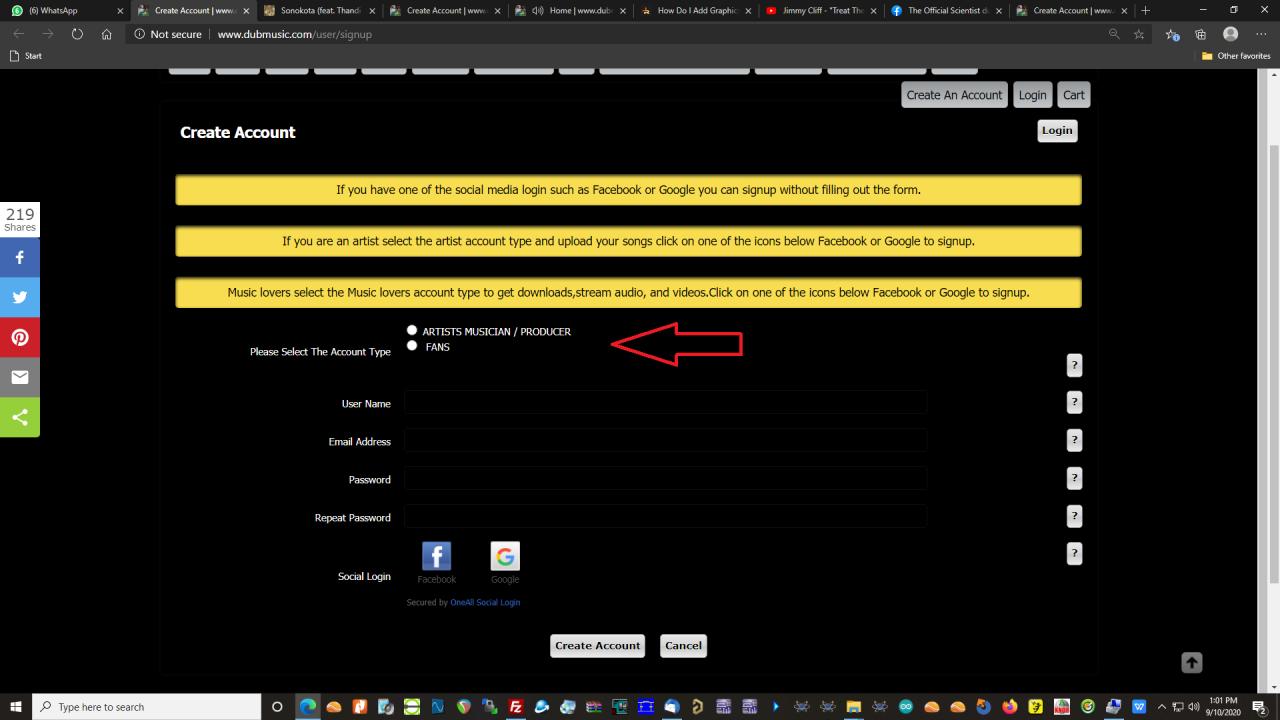Show help for the Email Address field
The image size is (1280, 720).
[1075, 440]
